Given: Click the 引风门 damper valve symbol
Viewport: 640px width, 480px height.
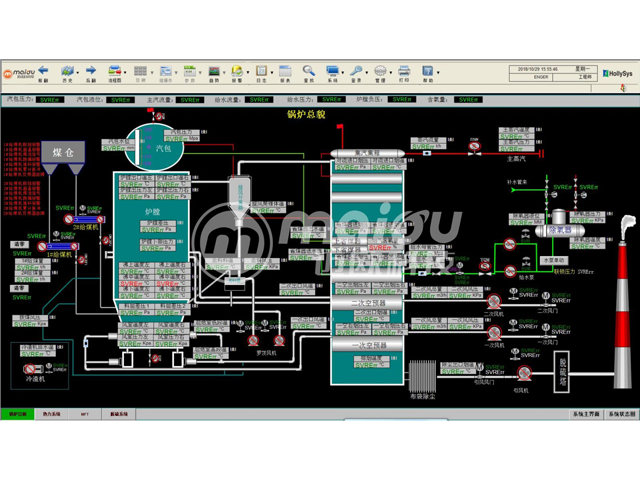Looking at the screenshot, I should (x=480, y=369).
